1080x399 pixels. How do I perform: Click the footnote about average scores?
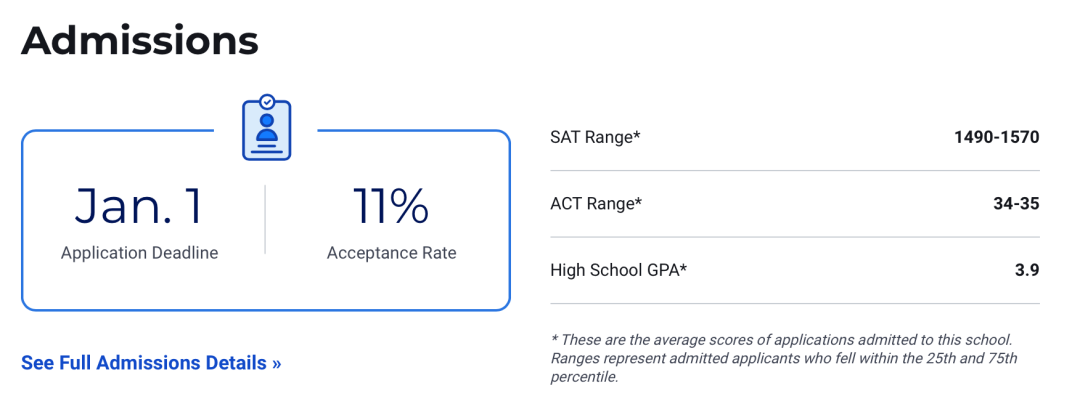click(784, 358)
